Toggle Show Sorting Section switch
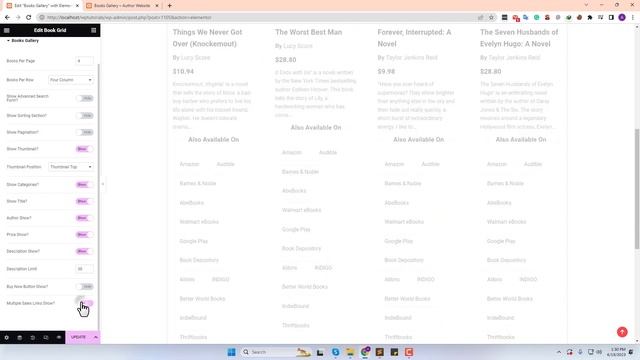Viewport: 640px width, 360px height. 85,116
